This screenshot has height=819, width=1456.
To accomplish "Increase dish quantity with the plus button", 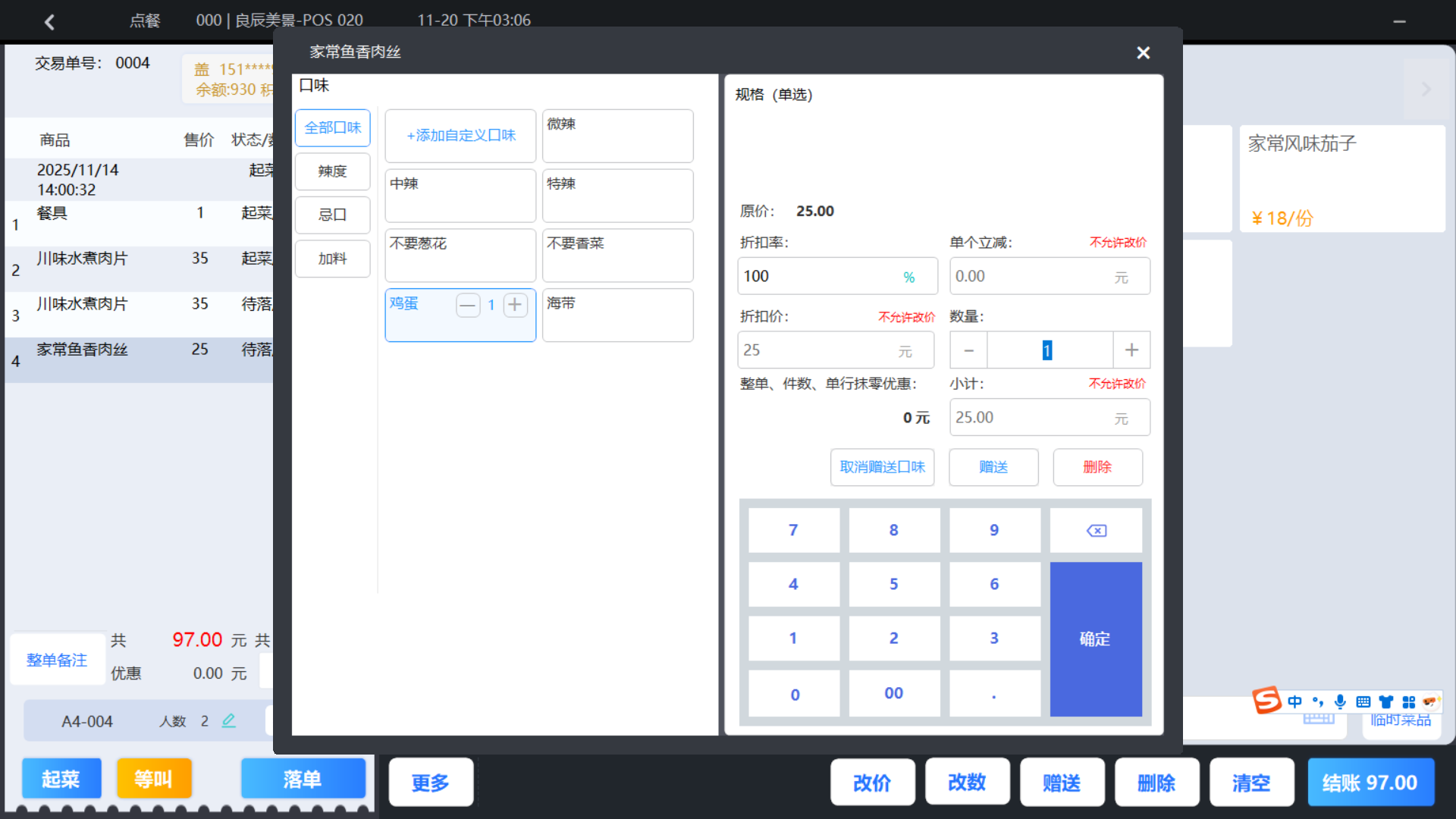I will (x=1131, y=350).
